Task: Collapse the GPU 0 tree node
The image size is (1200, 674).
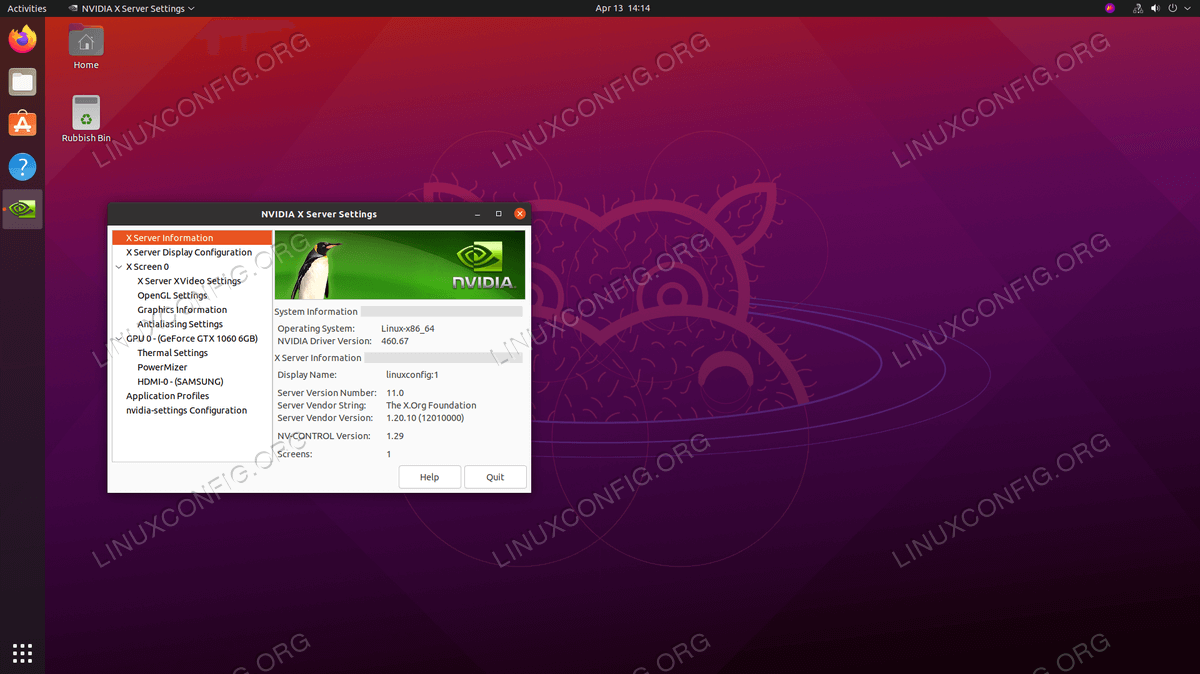Action: 119,339
